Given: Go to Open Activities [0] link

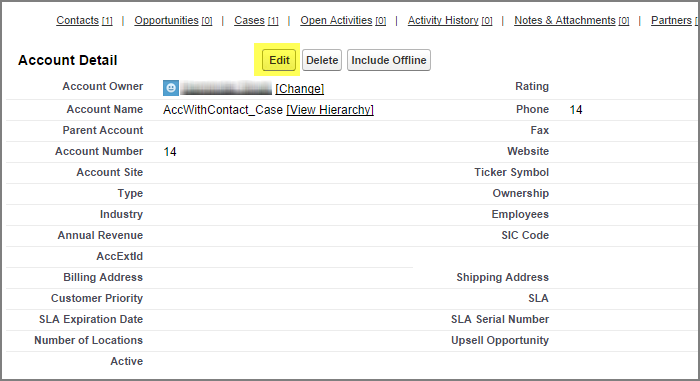Looking at the screenshot, I should click(343, 20).
